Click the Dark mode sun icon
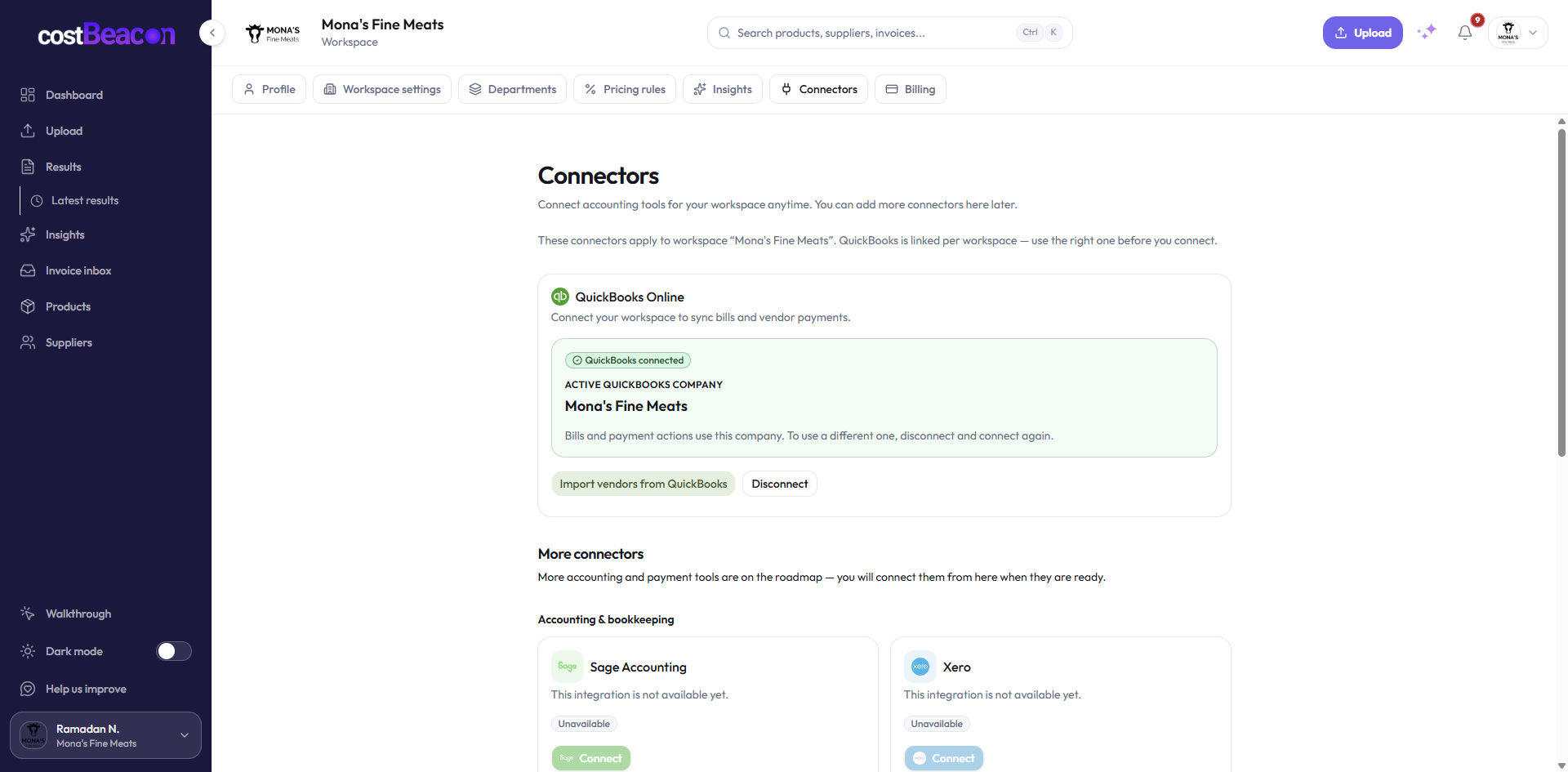The image size is (1568, 772). pyautogui.click(x=28, y=651)
